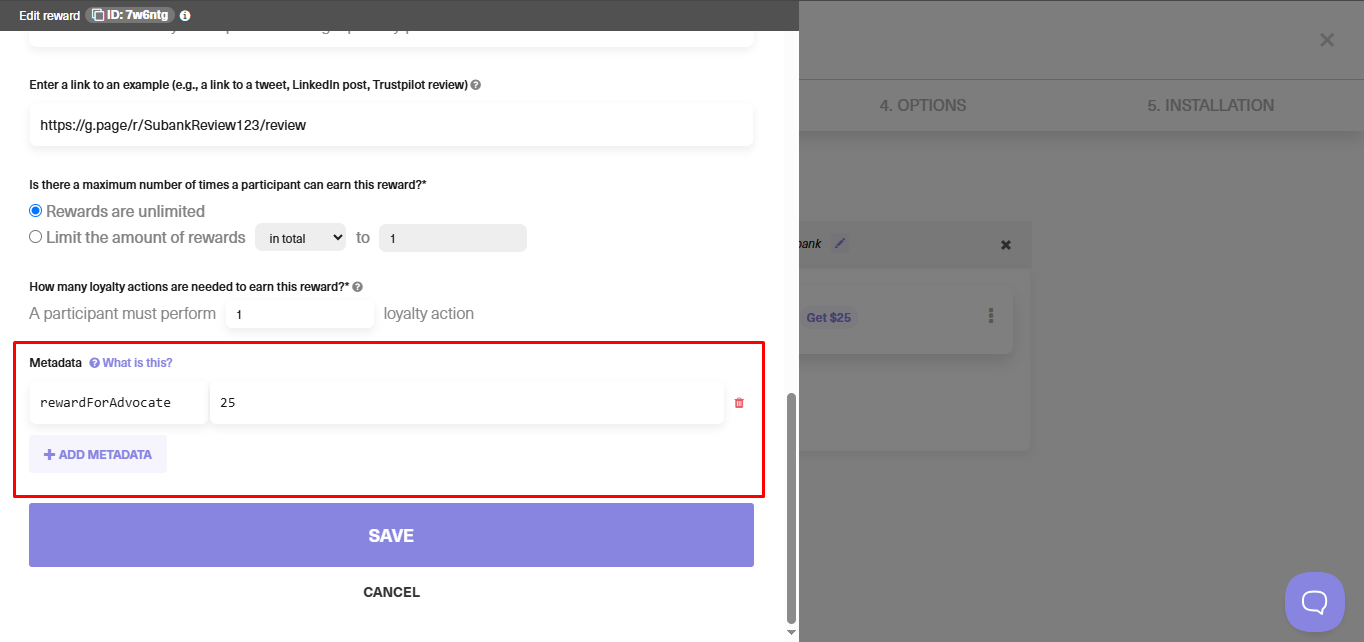This screenshot has height=642, width=1364.
Task: Open the chat support bubble
Action: coord(1314,601)
